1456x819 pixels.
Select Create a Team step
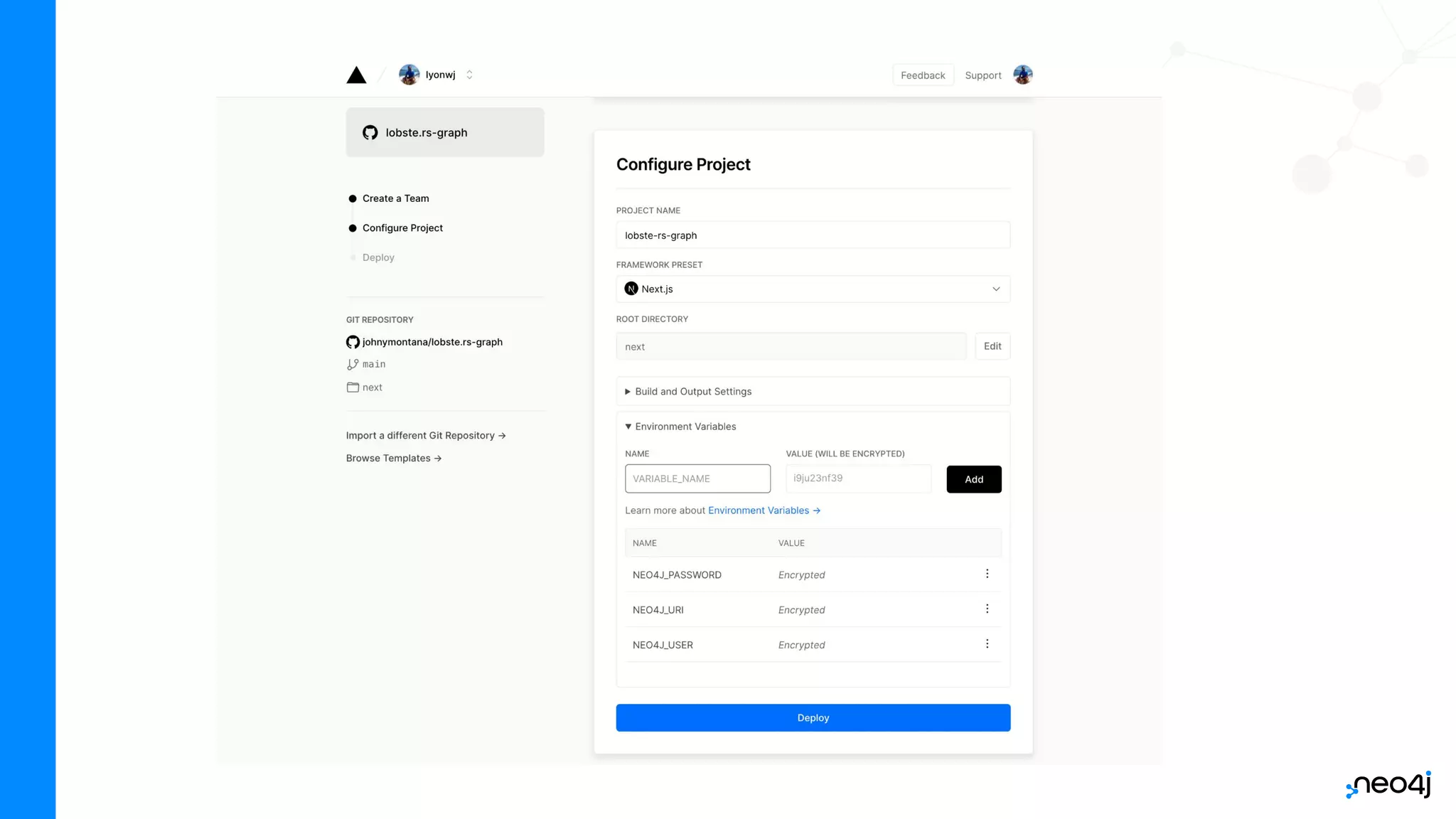(395, 198)
